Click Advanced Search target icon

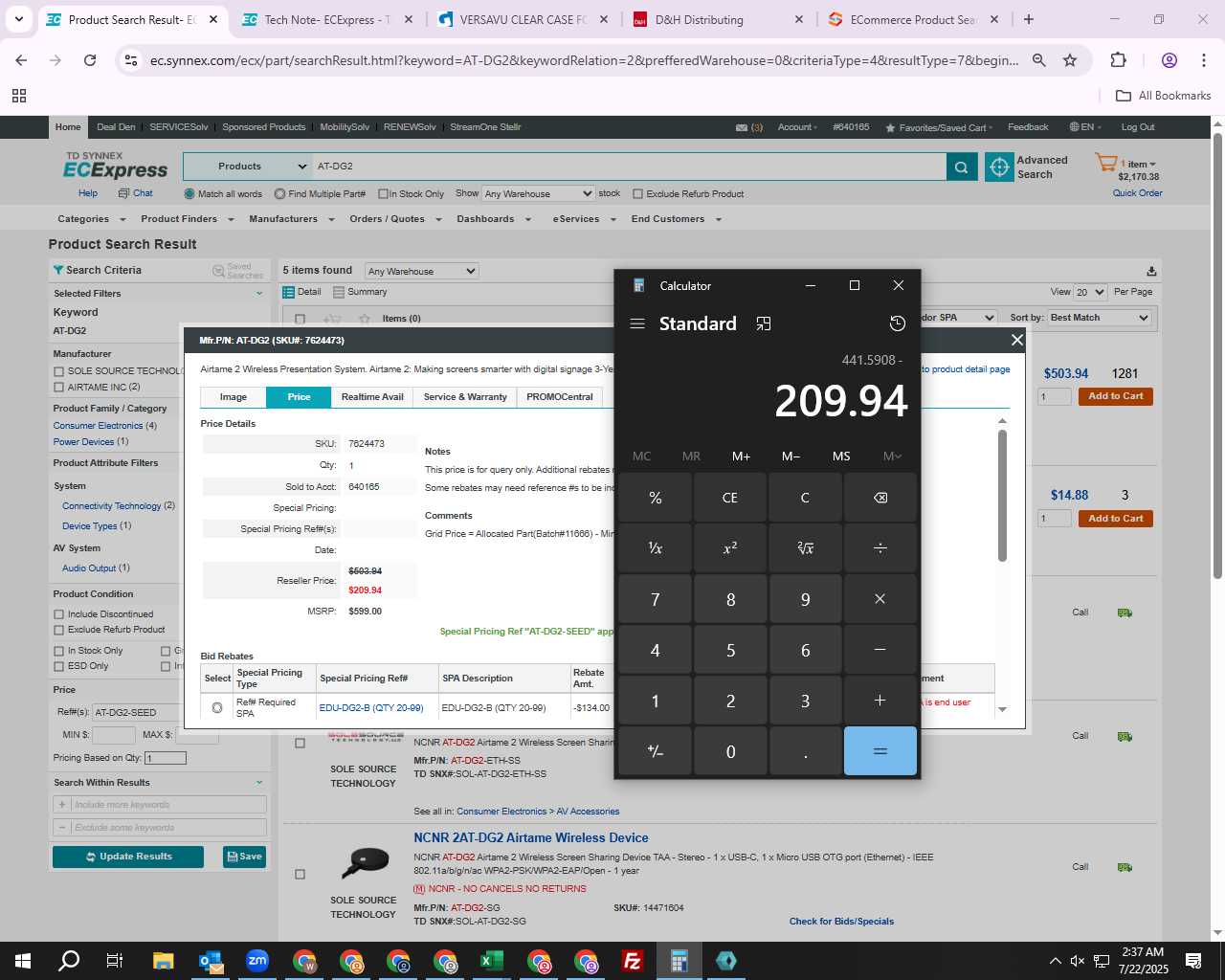tap(999, 167)
